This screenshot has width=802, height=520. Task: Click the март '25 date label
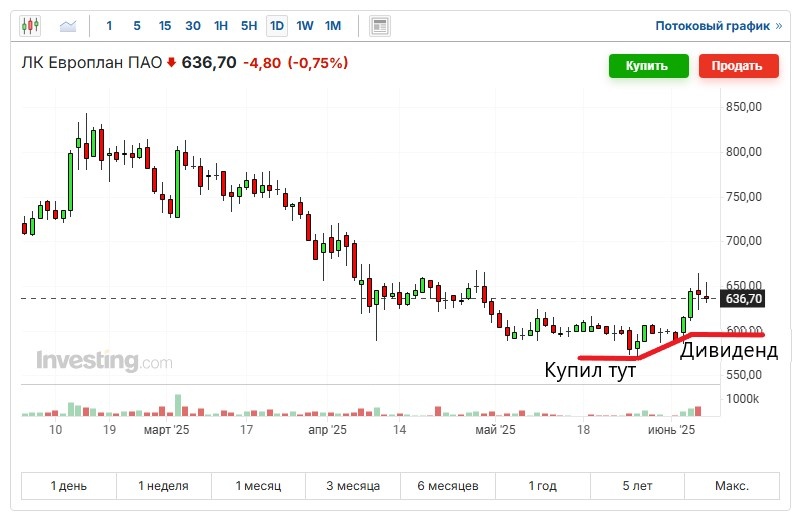166,429
